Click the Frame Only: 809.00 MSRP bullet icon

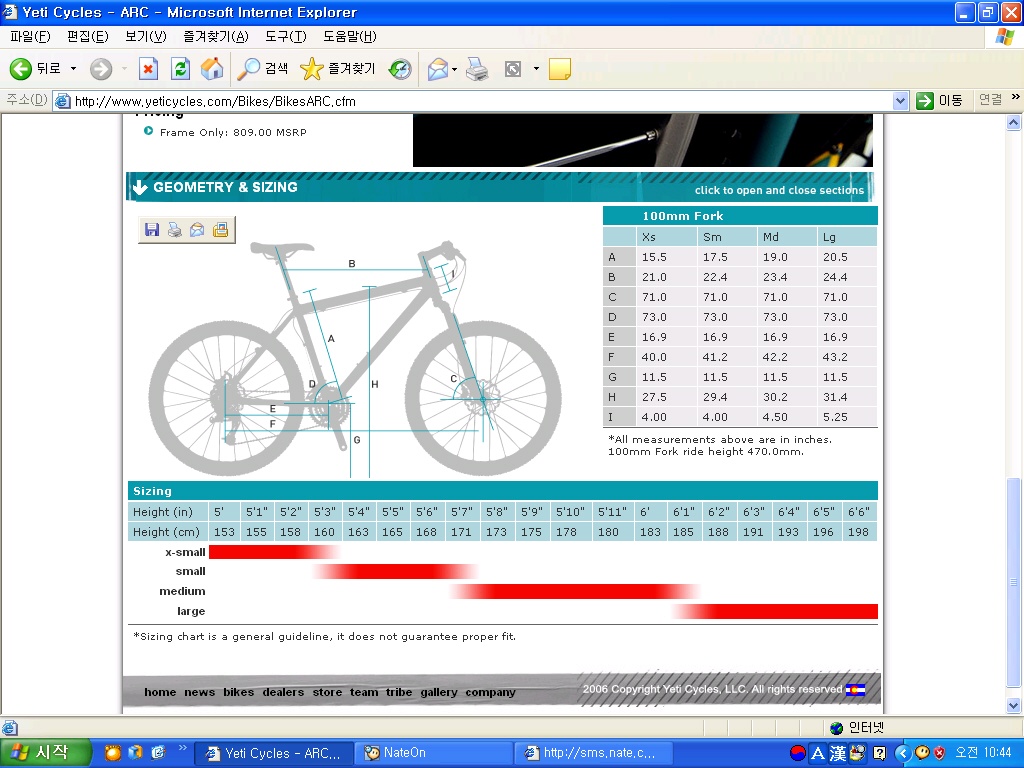coord(148,131)
